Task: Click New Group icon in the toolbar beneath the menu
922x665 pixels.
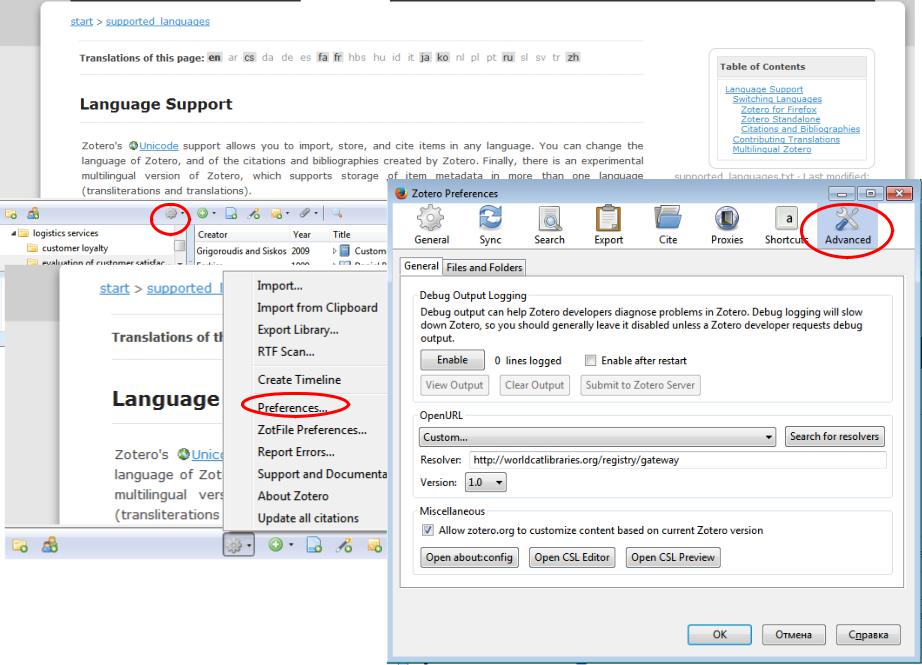Action: (x=50, y=546)
